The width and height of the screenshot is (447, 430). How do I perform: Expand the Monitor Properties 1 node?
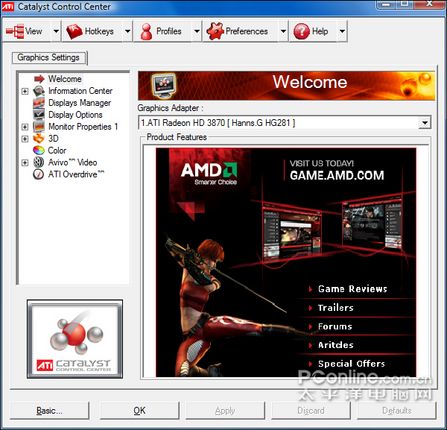[25, 127]
